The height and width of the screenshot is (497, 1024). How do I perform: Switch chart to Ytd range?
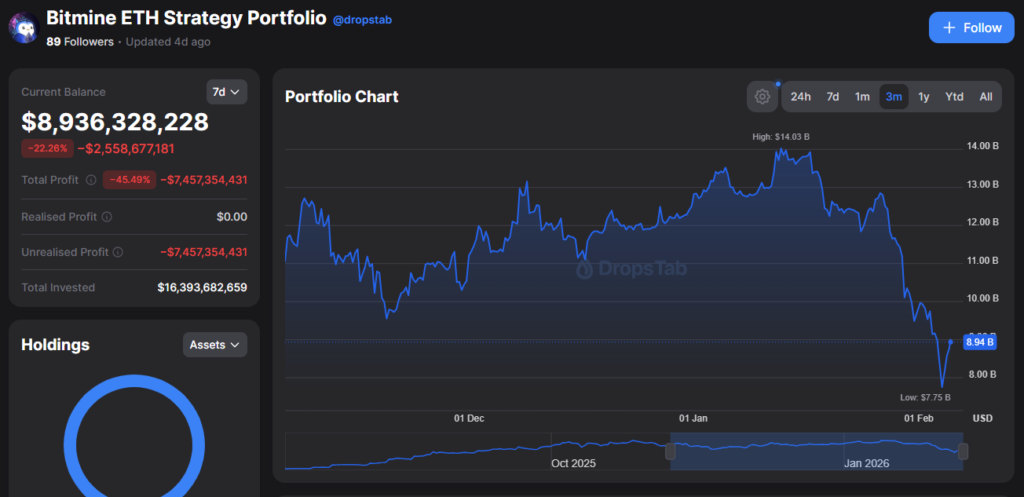click(x=954, y=97)
